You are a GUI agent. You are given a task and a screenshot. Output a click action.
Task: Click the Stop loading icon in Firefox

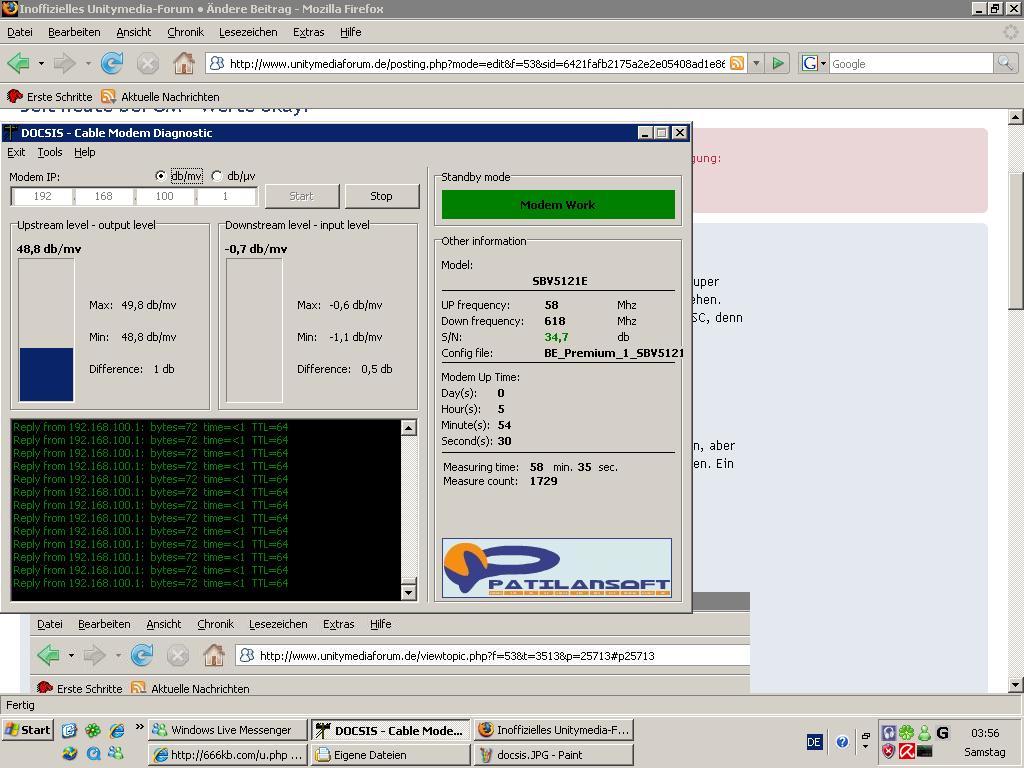tap(148, 63)
